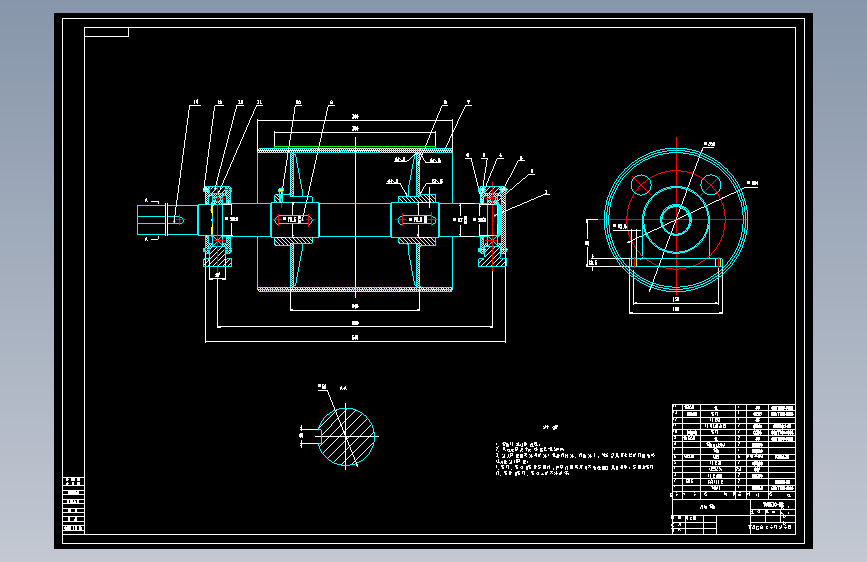Image resolution: width=867 pixels, height=562 pixels.
Task: Click the mounting base of the end view
Action: click(676, 263)
